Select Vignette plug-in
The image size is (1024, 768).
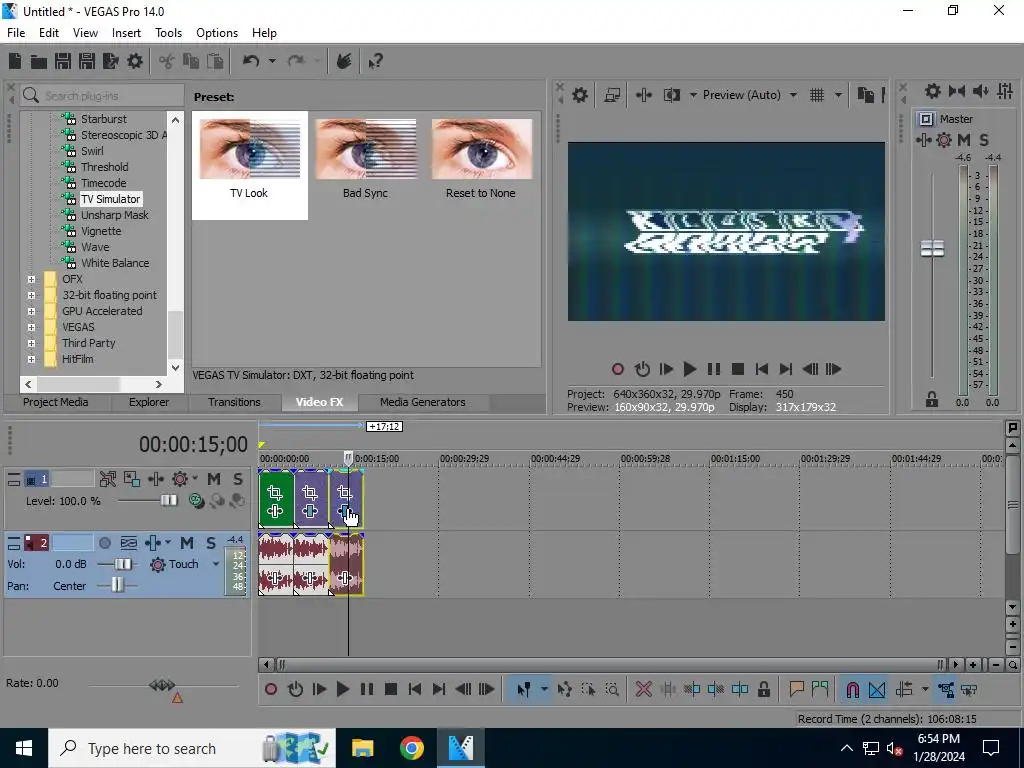point(101,231)
